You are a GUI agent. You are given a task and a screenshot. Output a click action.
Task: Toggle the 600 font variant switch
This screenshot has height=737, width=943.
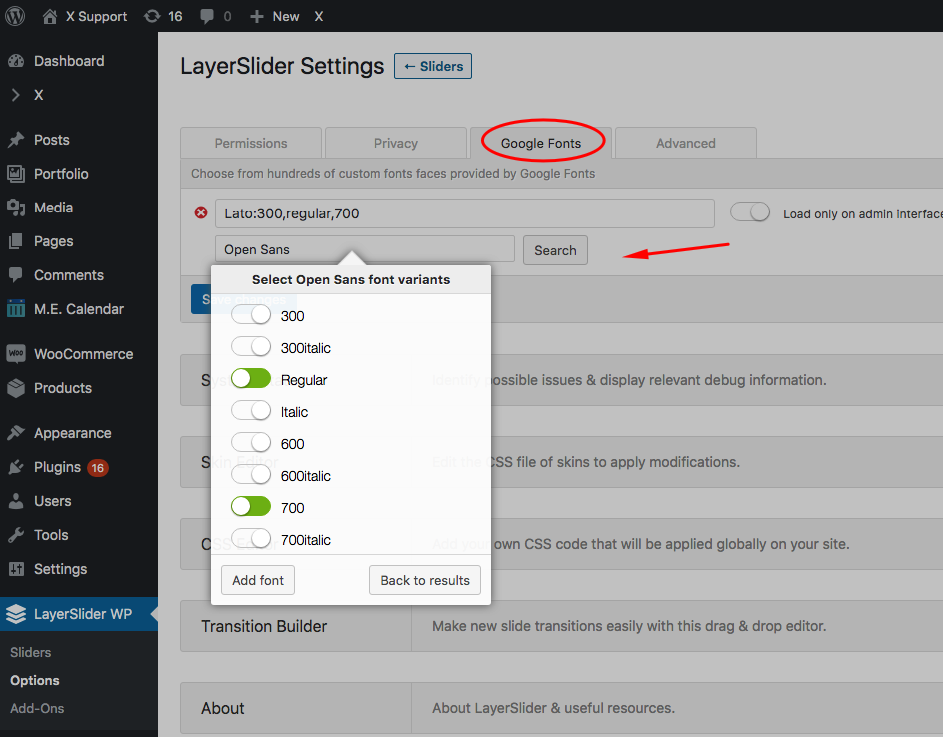pyautogui.click(x=251, y=443)
